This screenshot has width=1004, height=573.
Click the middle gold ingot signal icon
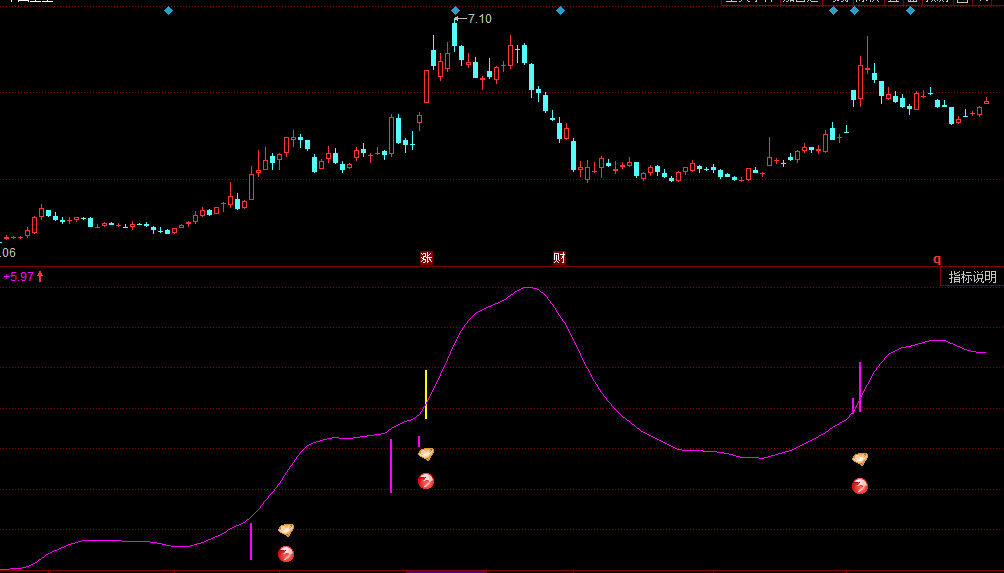coord(426,454)
